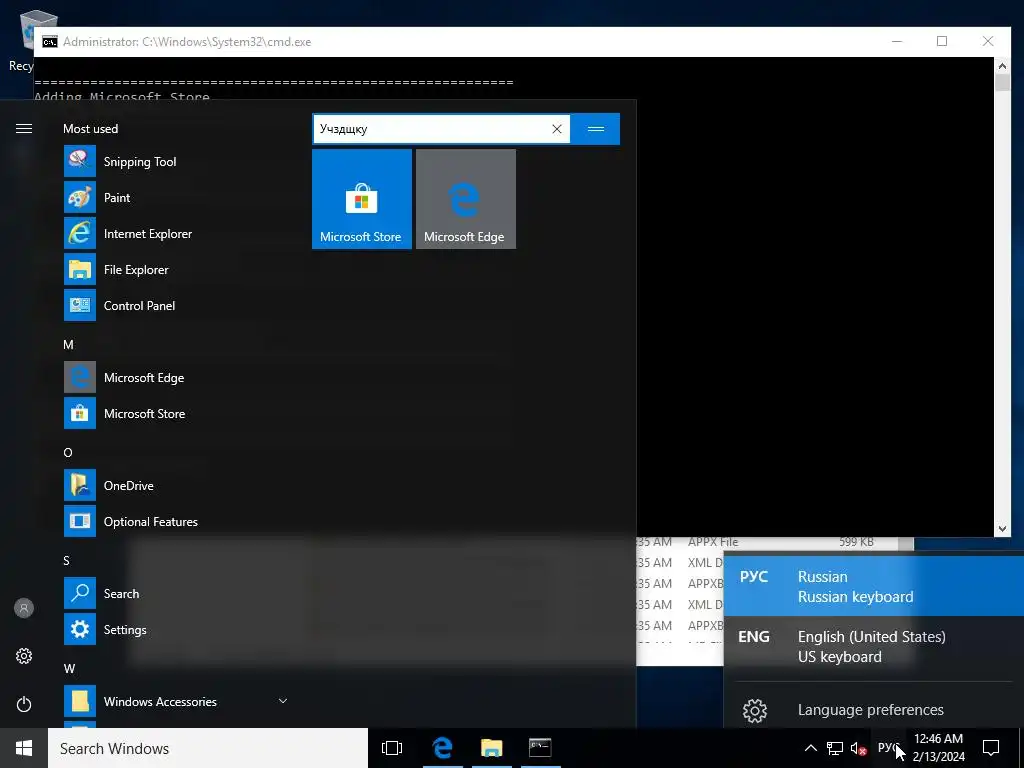Open the Action Center notifications icon

991,748
